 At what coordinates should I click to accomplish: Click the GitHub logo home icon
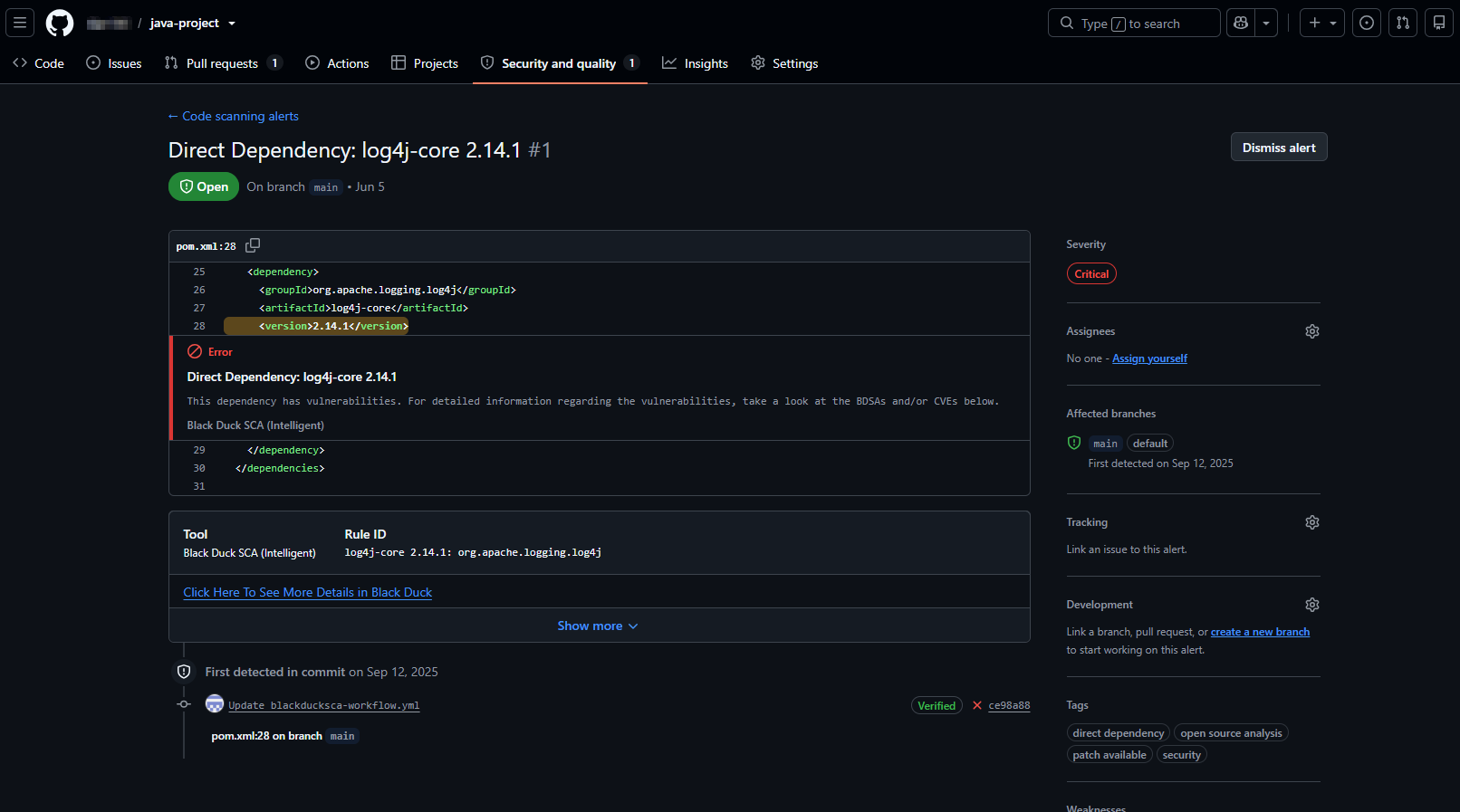point(60,23)
